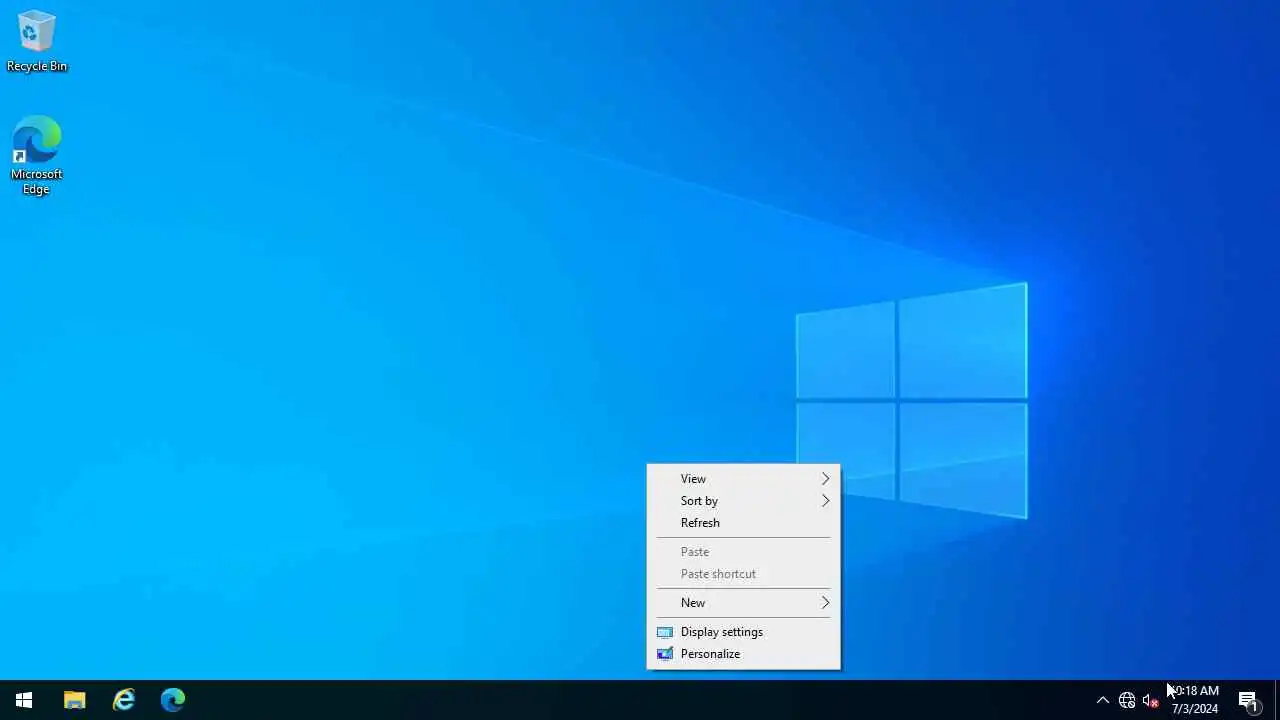Launch Internet Explorer from the taskbar
The width and height of the screenshot is (1280, 720).
tap(124, 700)
